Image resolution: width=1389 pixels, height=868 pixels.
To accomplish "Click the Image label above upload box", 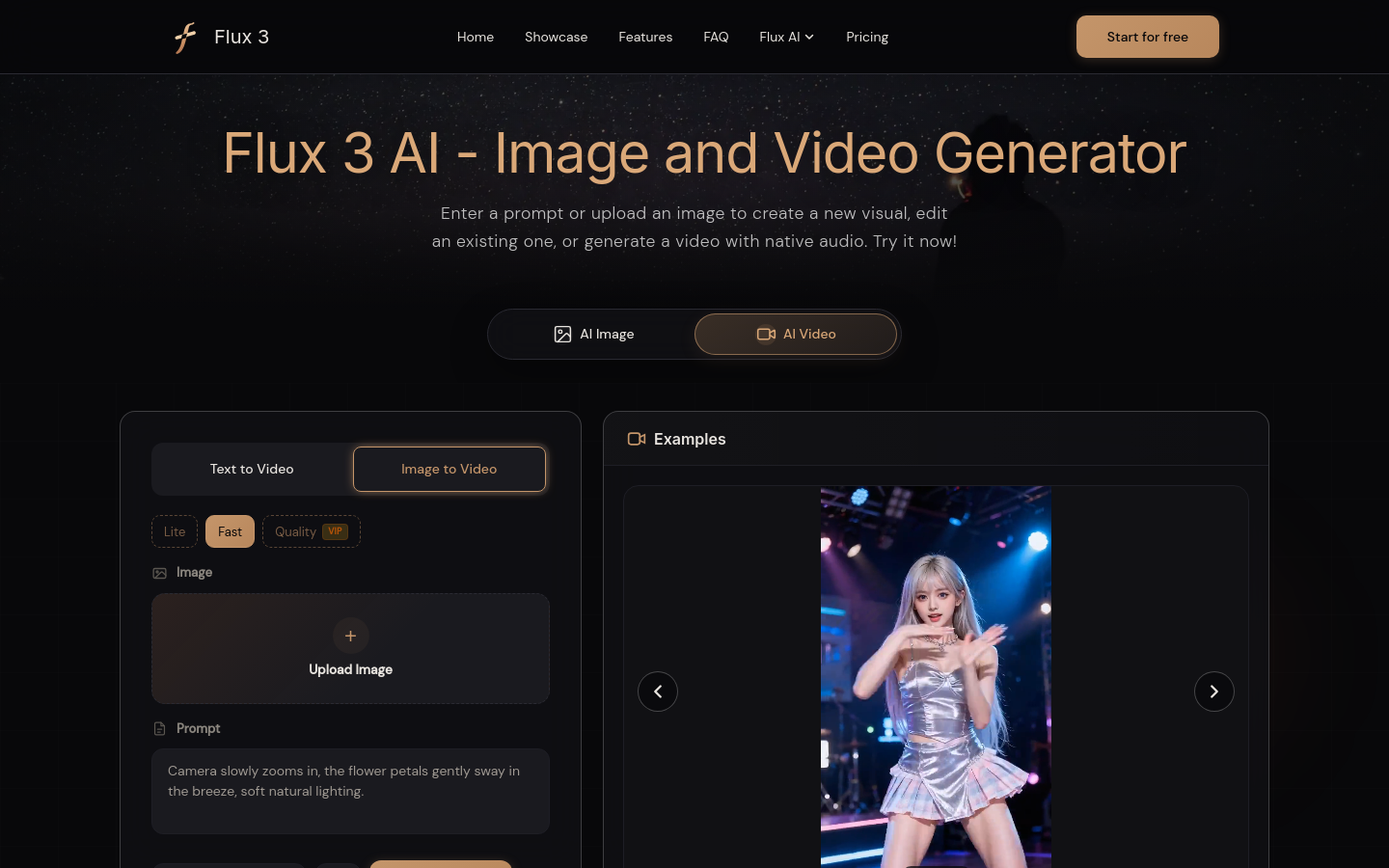I will coord(194,572).
